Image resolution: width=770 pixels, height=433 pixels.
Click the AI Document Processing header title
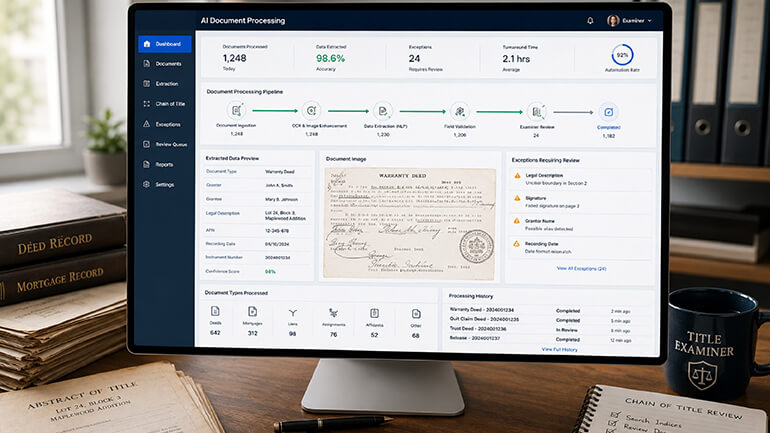click(243, 21)
